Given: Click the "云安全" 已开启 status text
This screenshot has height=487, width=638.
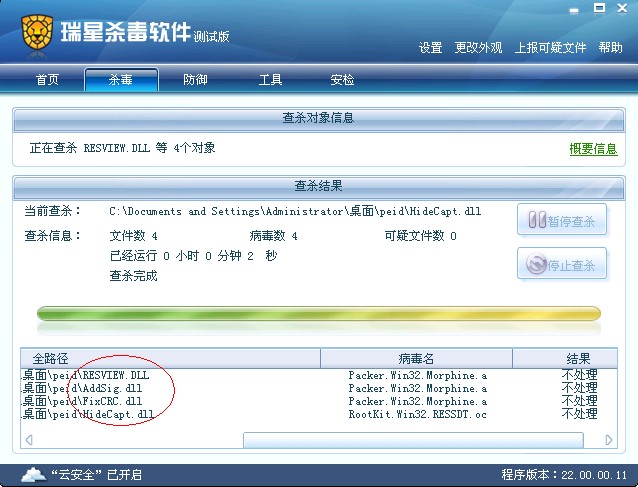Looking at the screenshot, I should 96,475.
